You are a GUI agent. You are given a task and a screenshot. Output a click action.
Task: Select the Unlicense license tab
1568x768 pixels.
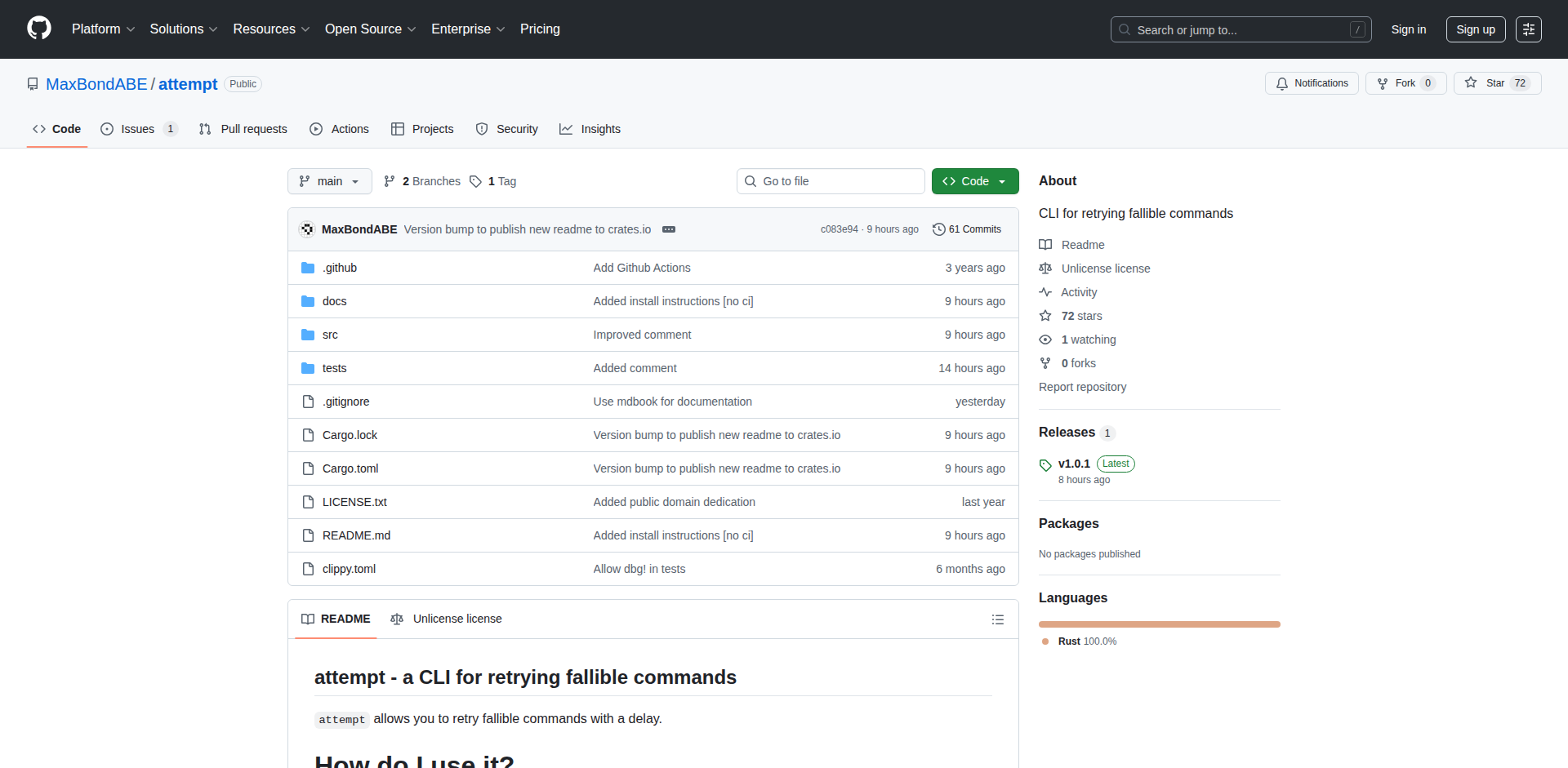446,619
